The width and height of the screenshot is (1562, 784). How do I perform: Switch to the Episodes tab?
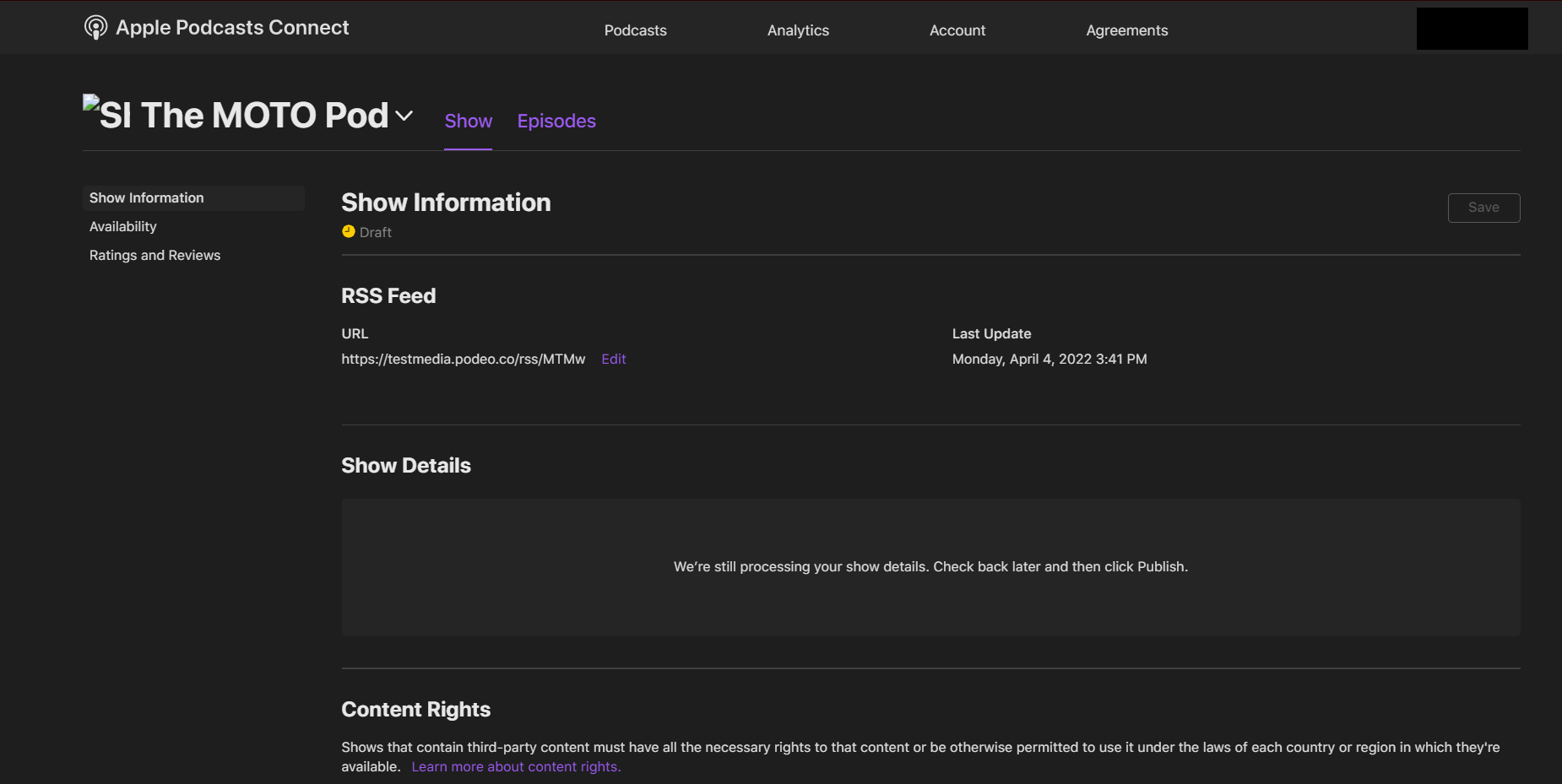click(x=556, y=122)
